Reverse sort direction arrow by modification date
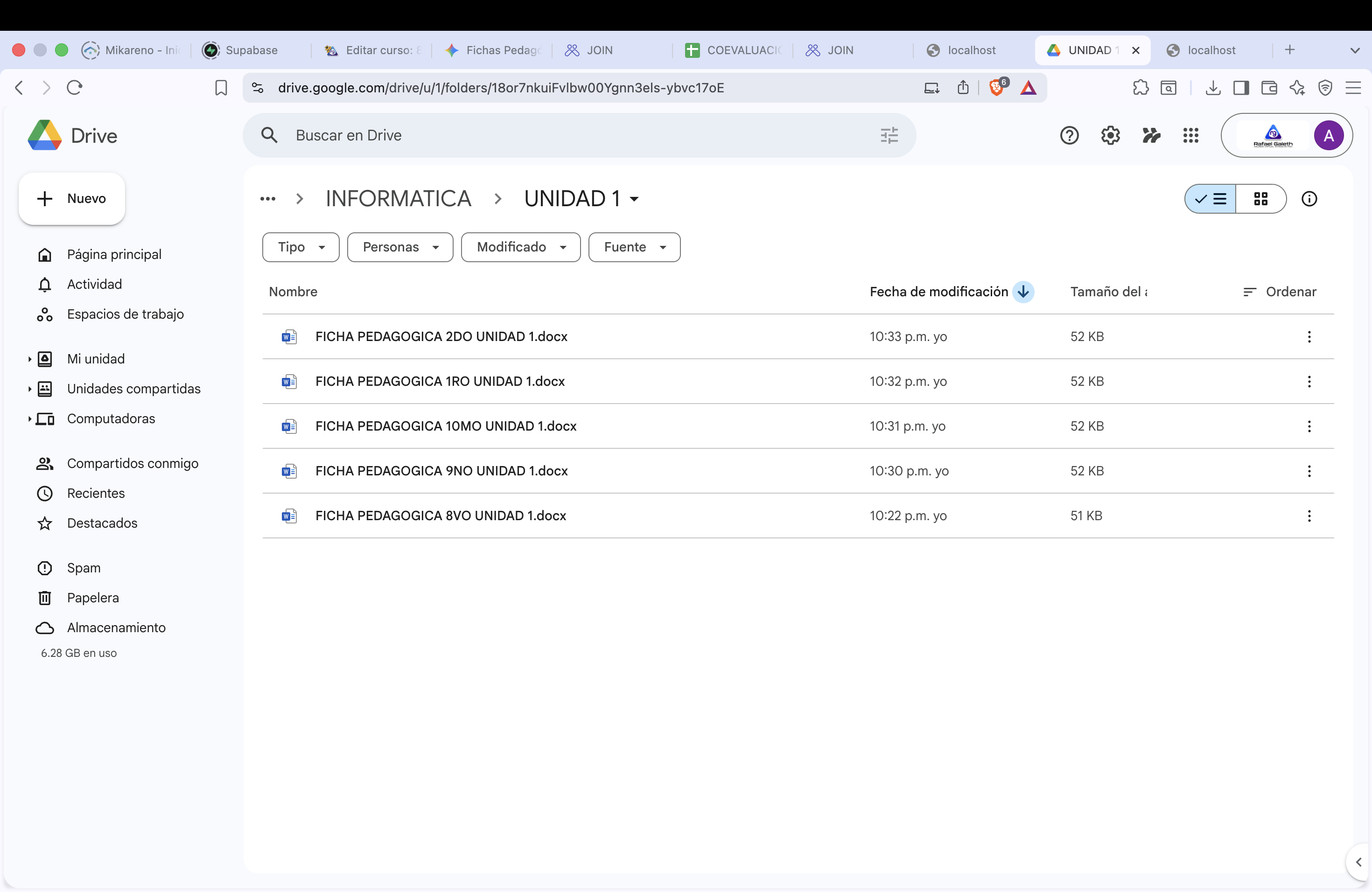This screenshot has width=1372, height=892. pyautogui.click(x=1023, y=292)
